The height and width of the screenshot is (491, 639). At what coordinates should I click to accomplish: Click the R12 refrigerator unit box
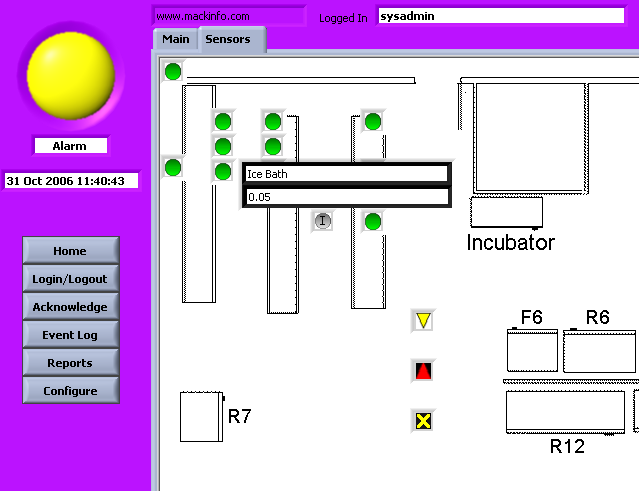pos(565,412)
